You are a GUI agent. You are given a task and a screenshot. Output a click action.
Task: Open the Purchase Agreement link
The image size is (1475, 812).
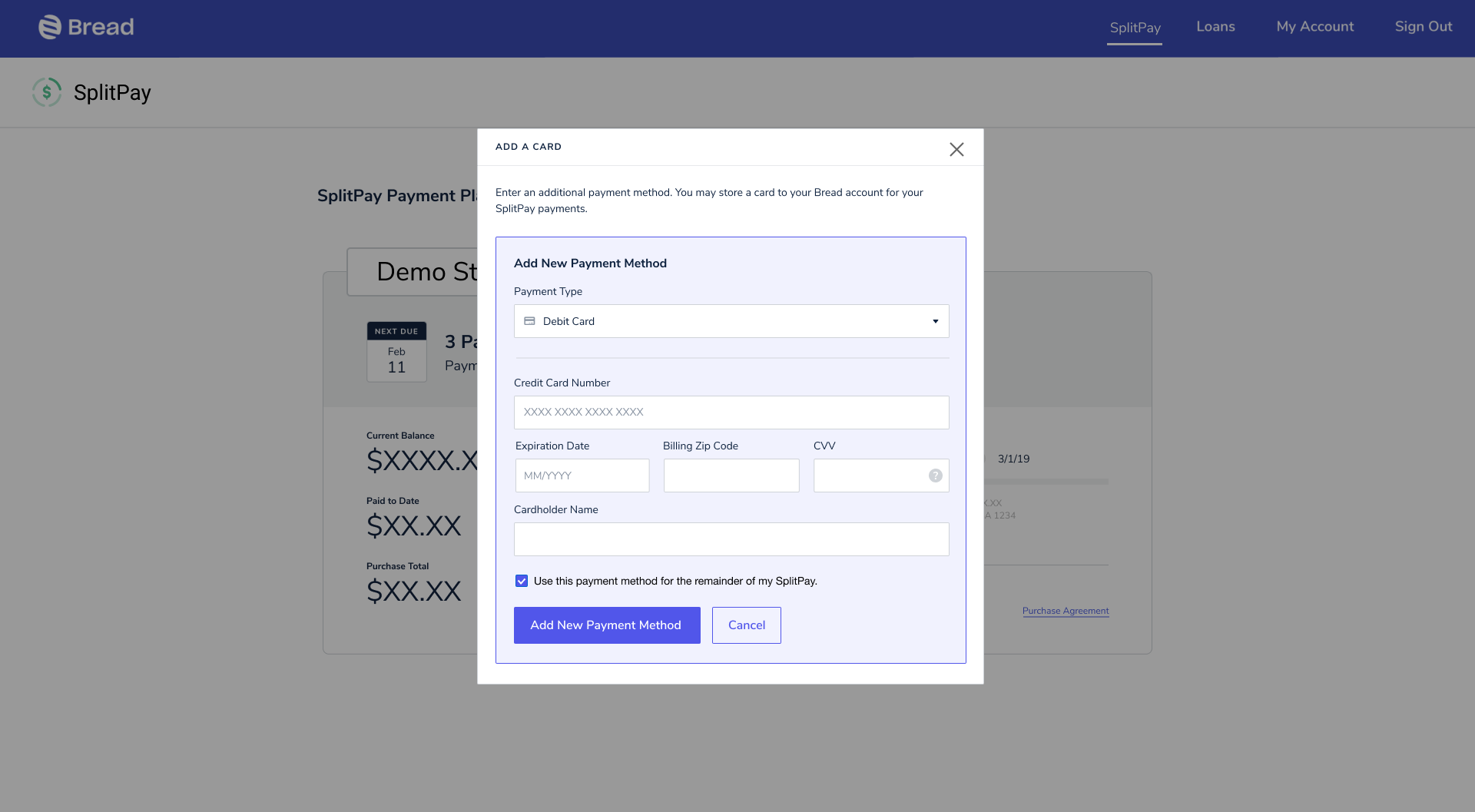pyautogui.click(x=1066, y=611)
